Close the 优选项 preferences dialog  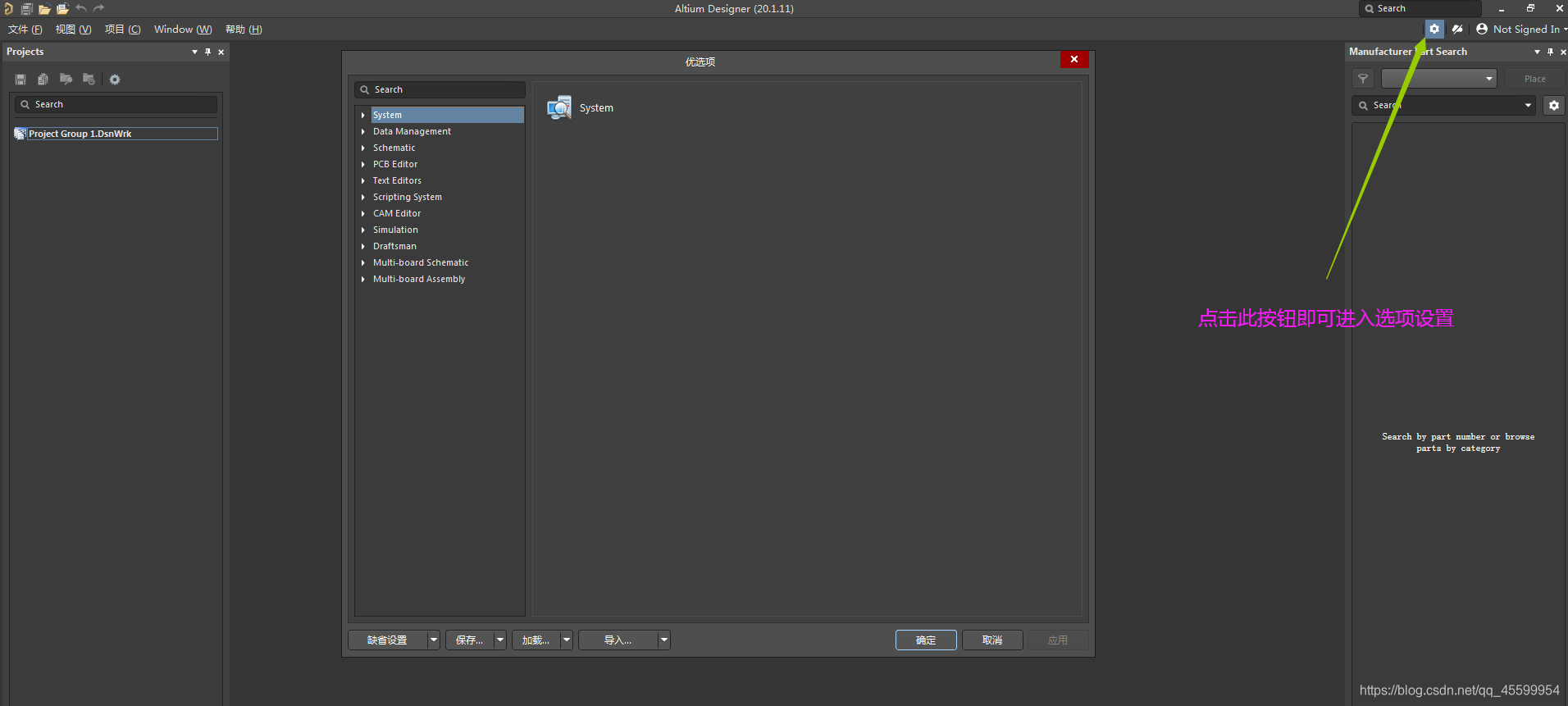click(1074, 59)
